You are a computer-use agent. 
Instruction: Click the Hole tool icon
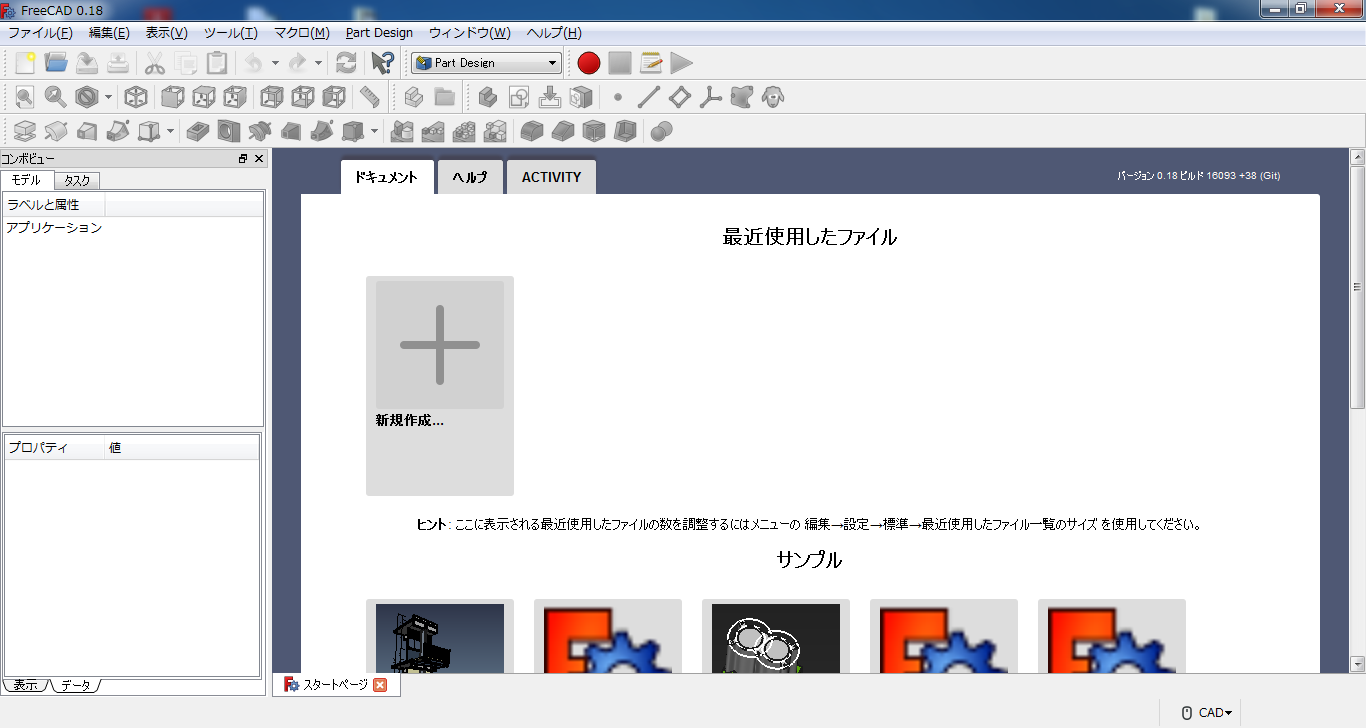tap(229, 131)
